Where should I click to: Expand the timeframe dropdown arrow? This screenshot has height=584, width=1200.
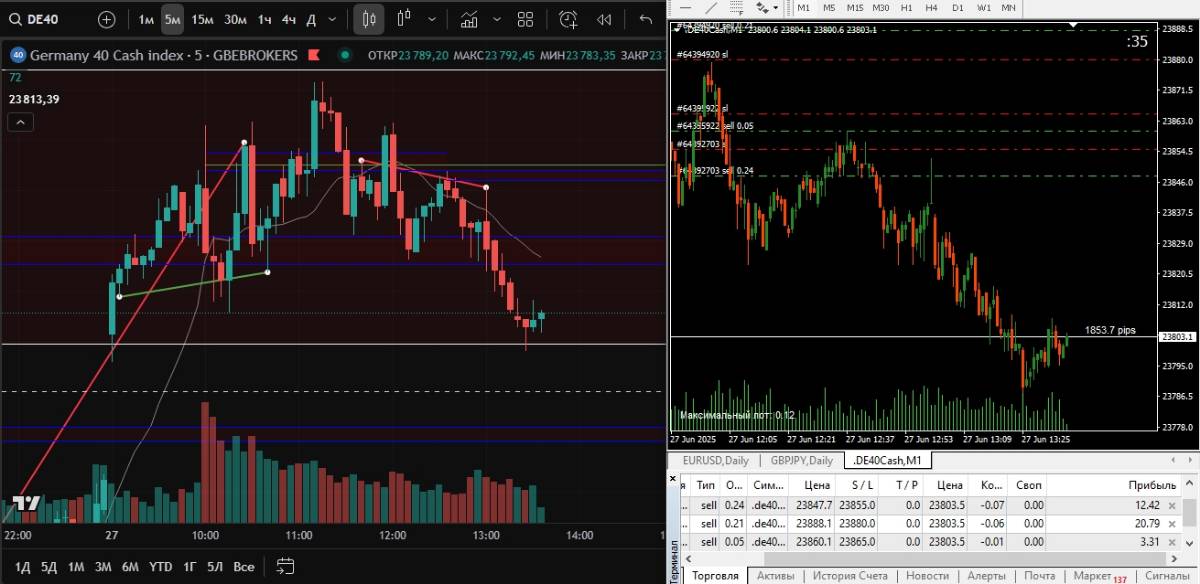(333, 19)
